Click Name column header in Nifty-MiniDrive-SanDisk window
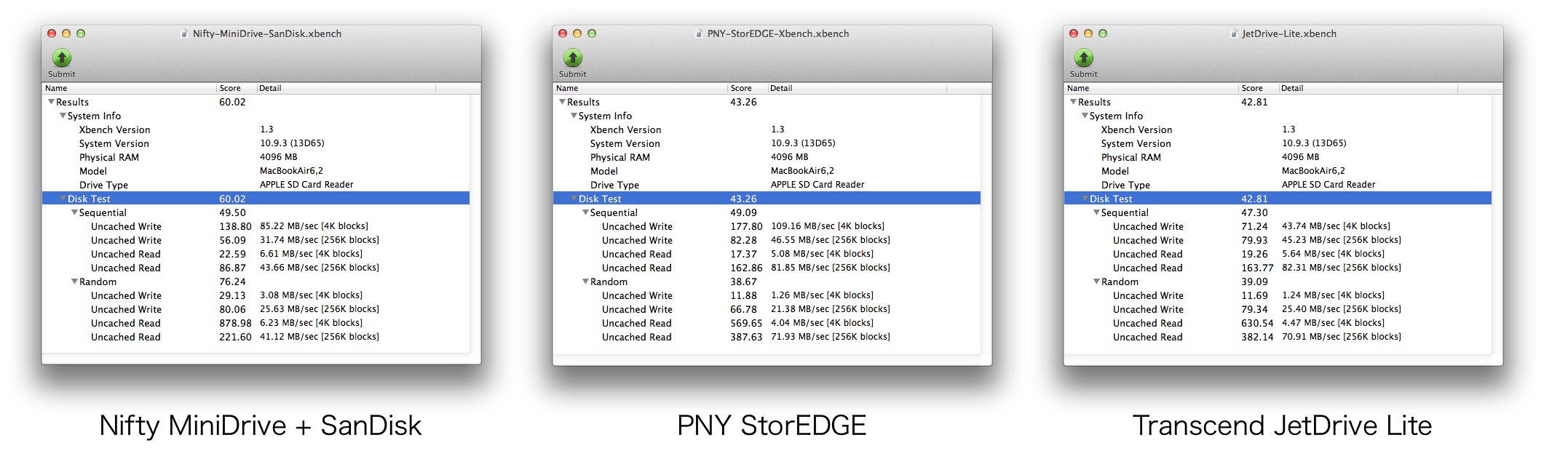 click(x=130, y=88)
